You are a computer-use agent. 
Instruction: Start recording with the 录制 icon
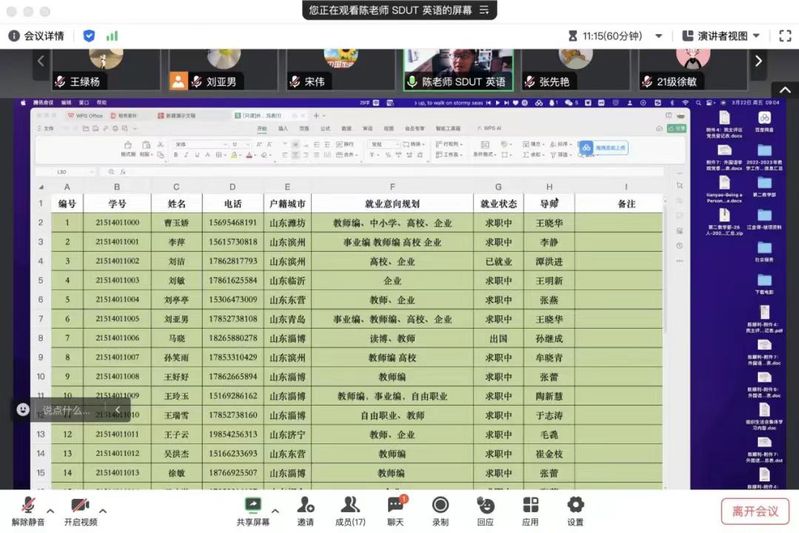point(440,505)
